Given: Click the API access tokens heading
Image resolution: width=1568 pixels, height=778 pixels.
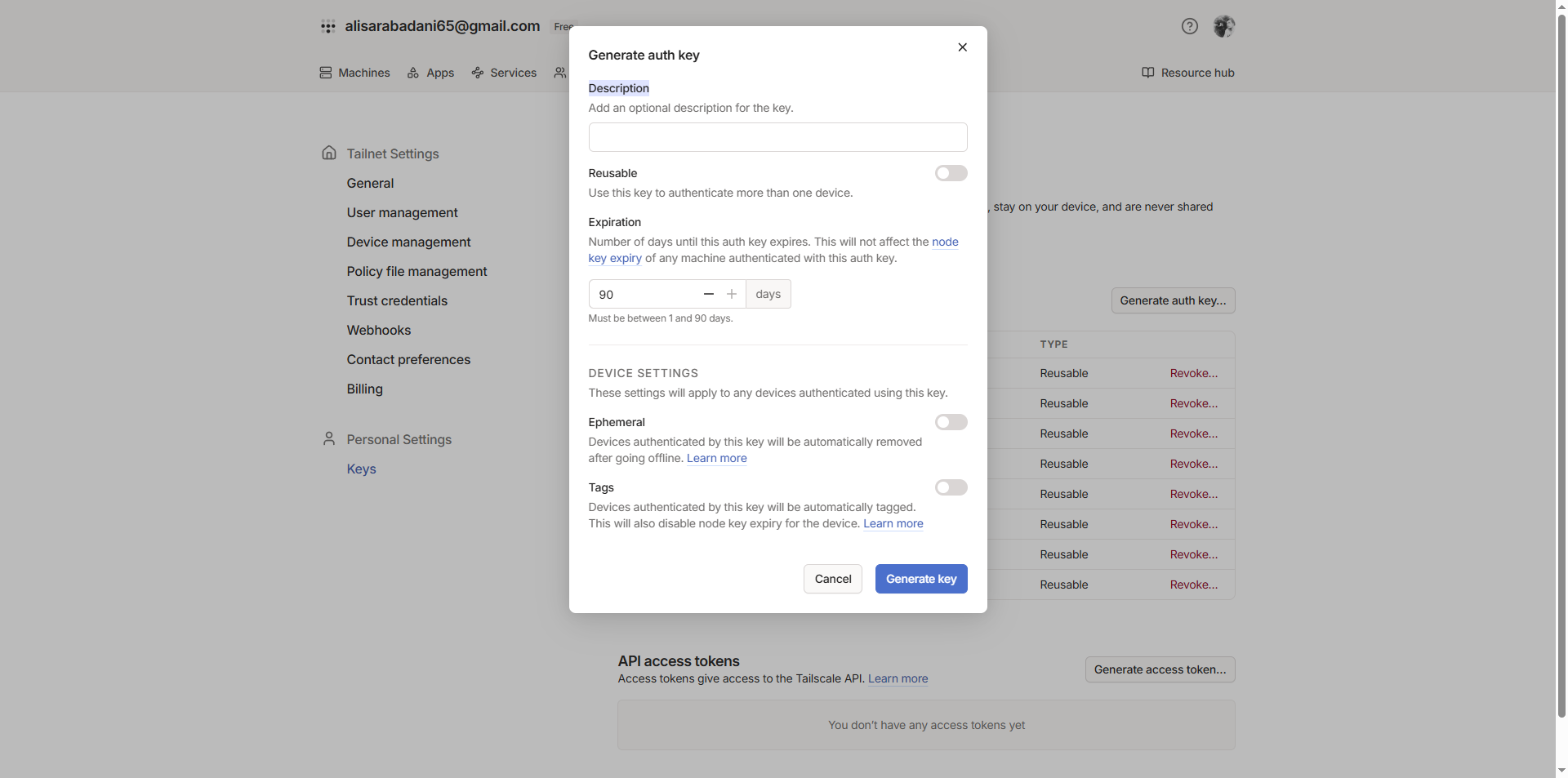Looking at the screenshot, I should pos(679,661).
